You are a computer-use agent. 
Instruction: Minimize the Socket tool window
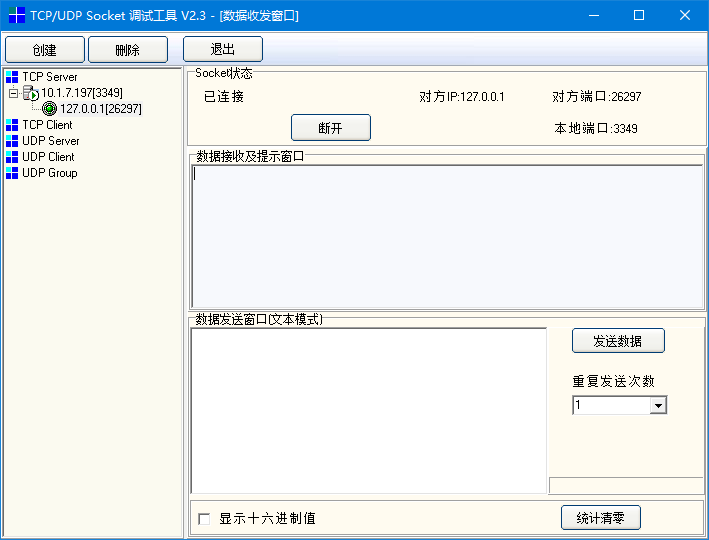click(x=594, y=15)
